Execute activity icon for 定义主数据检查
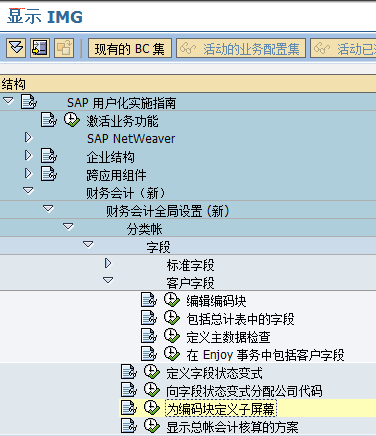 point(172,336)
